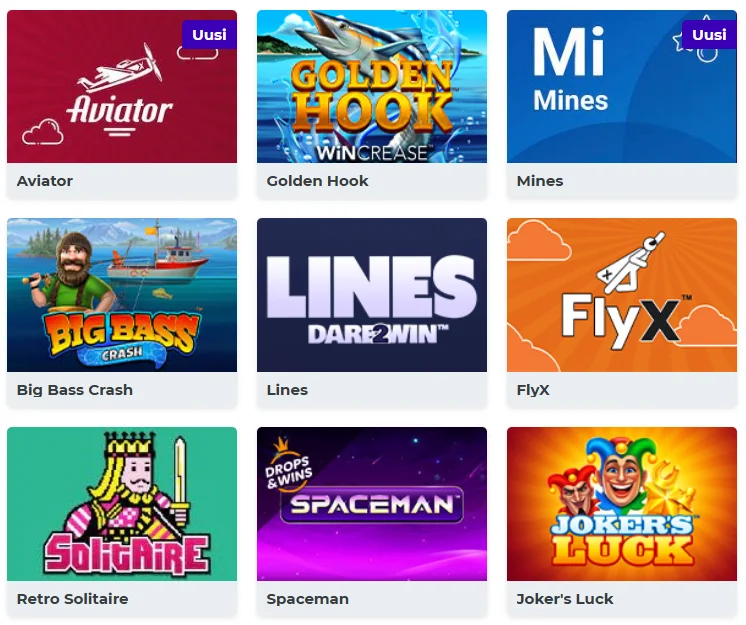Click the Spaceman title label

pos(307,598)
